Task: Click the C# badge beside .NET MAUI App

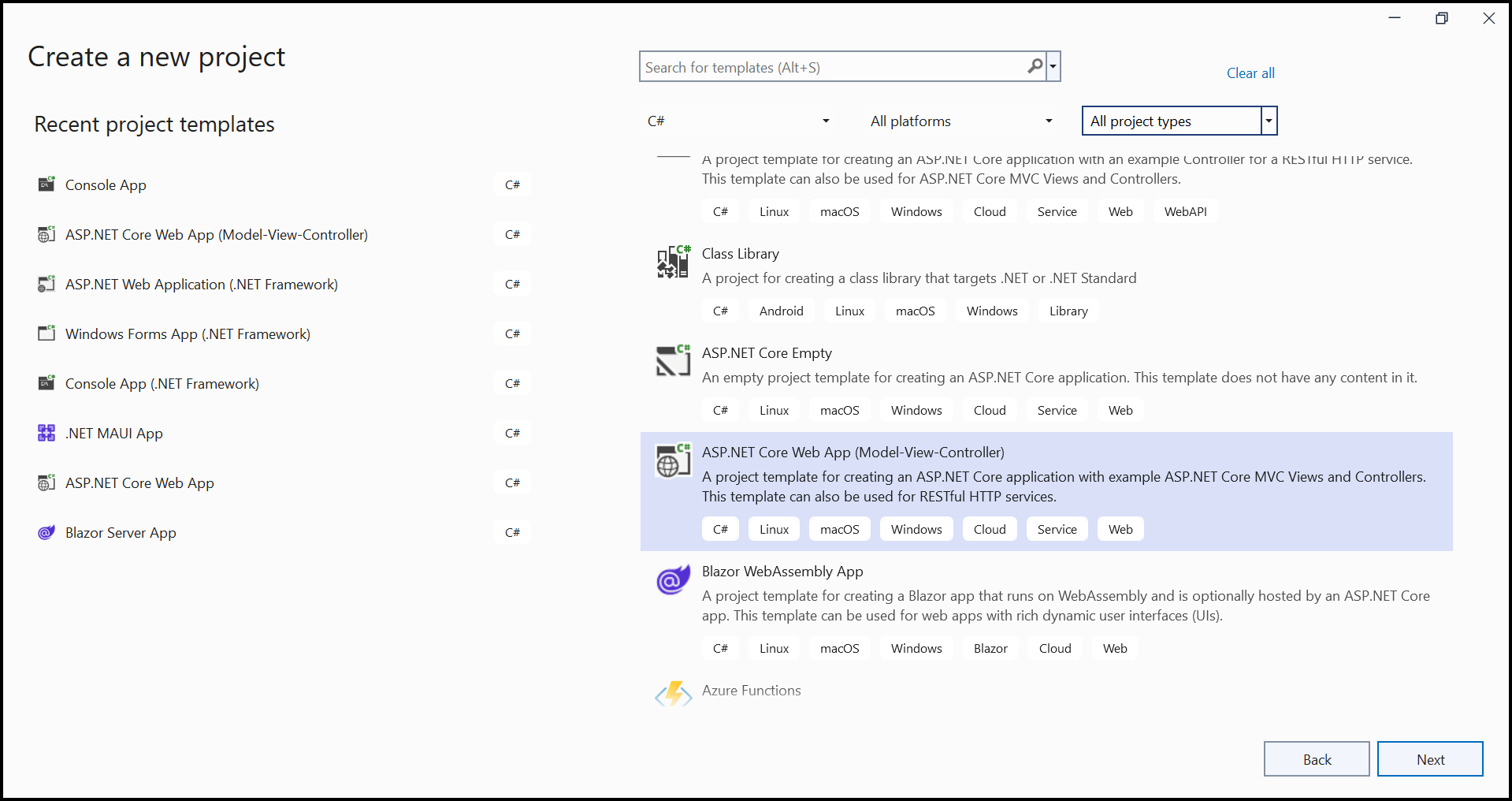Action: click(513, 433)
